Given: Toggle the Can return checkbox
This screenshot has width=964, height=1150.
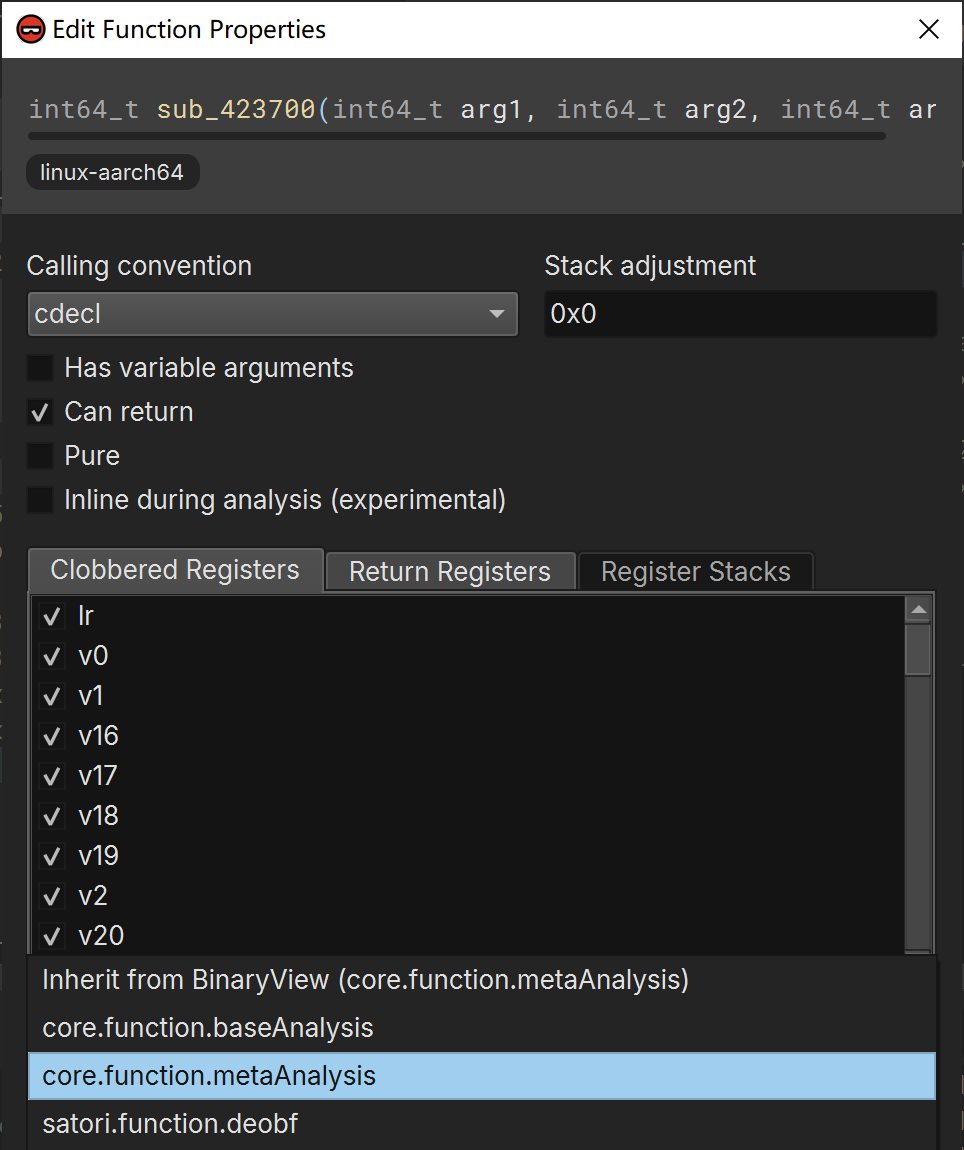Looking at the screenshot, I should coord(40,412).
